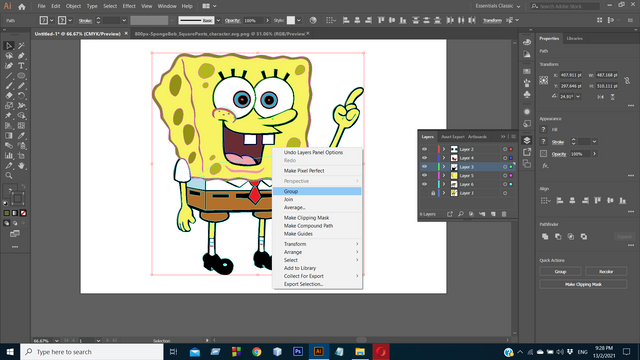This screenshot has height=360, width=640.
Task: Click Make Clipping Mask button in Quick Actions
Action: click(x=583, y=284)
